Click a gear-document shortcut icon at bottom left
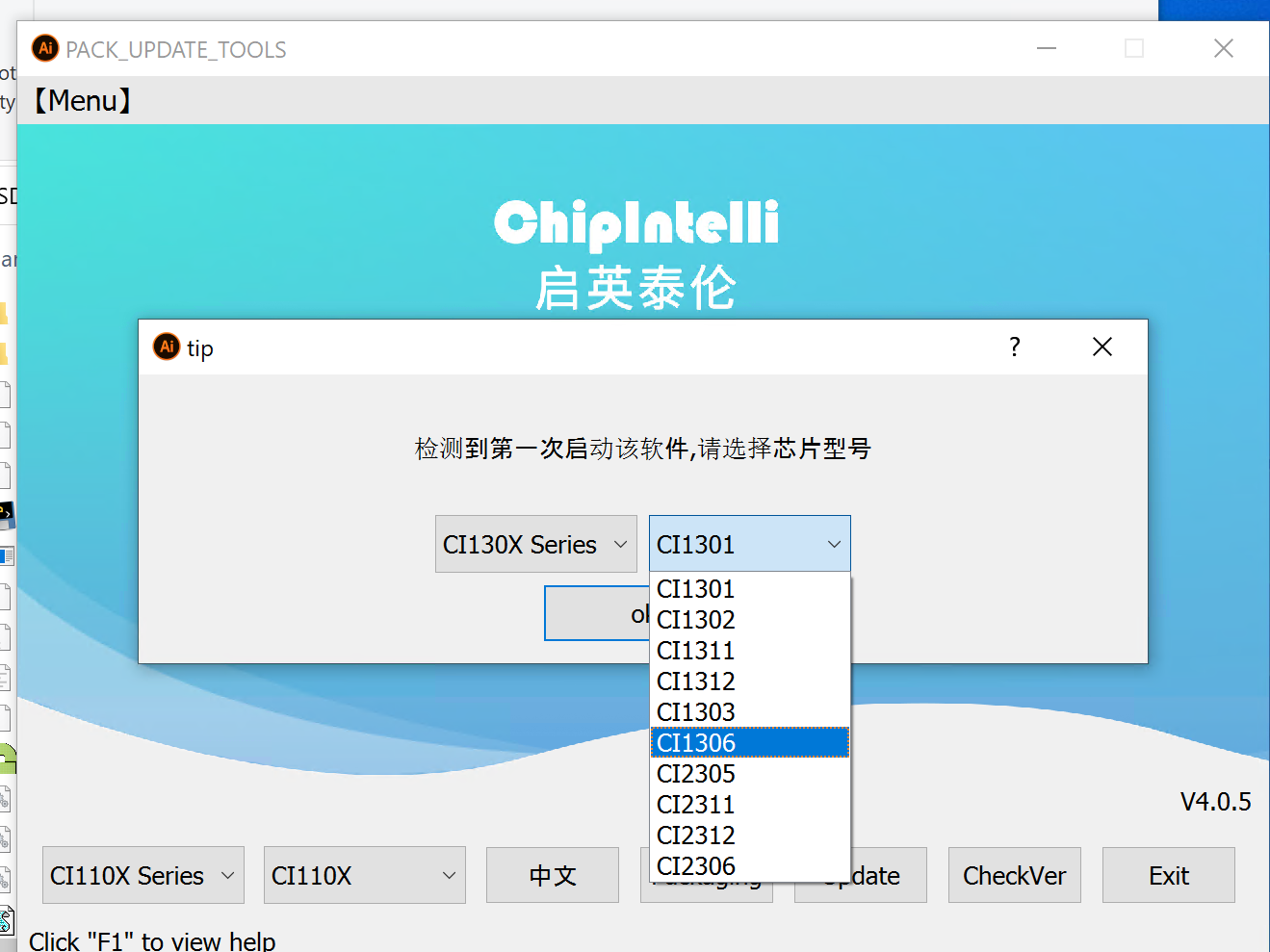The image size is (1270, 952). (8, 799)
